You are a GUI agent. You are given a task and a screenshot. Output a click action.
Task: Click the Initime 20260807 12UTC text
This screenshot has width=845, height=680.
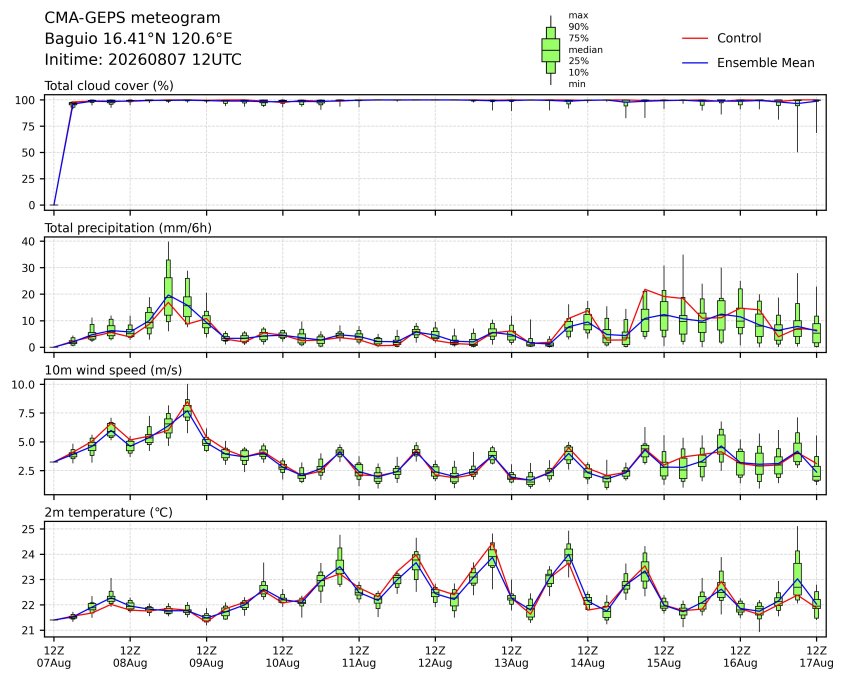click(143, 59)
